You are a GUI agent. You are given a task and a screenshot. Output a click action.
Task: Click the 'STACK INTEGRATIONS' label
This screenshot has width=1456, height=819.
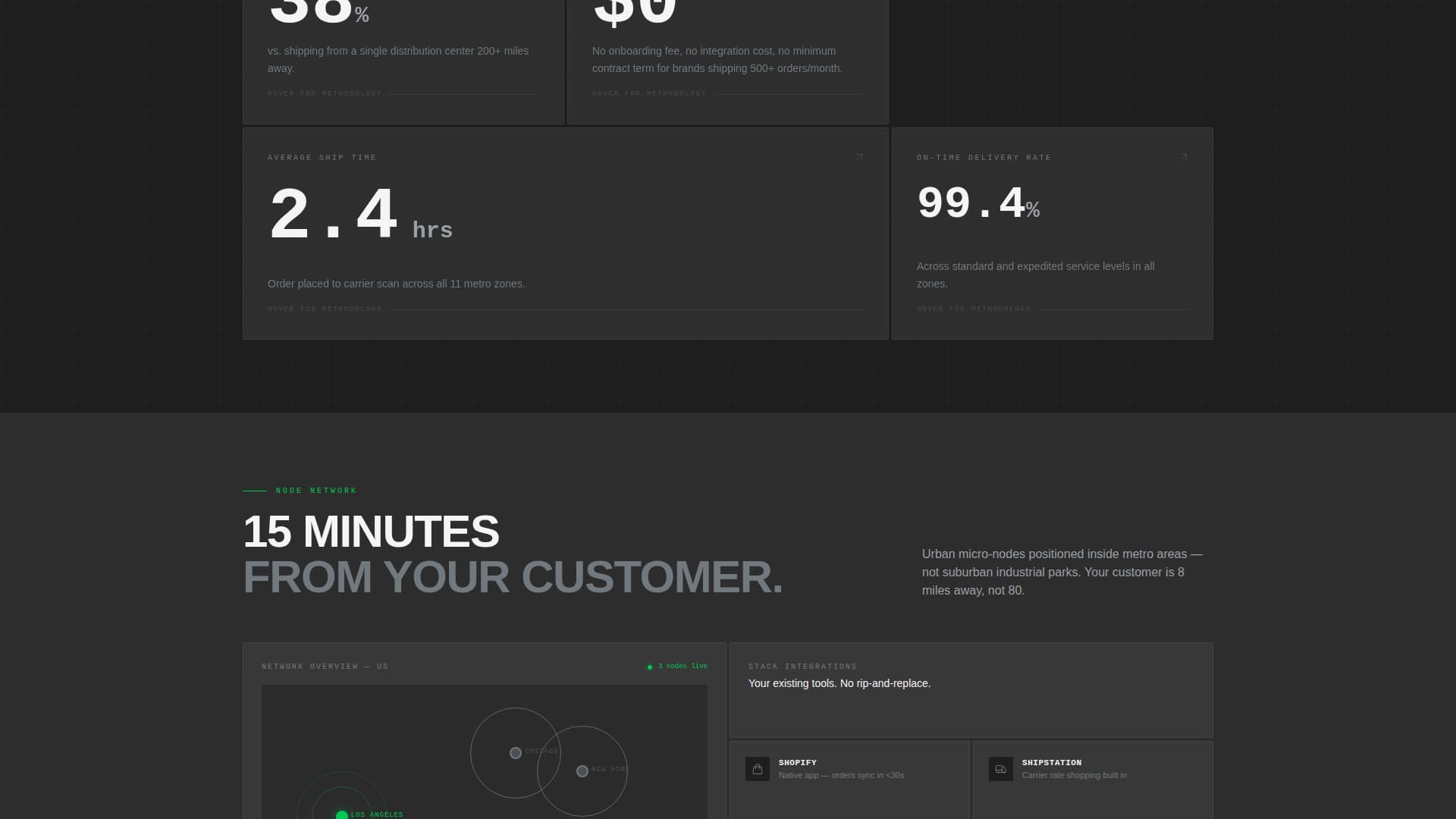click(802, 667)
